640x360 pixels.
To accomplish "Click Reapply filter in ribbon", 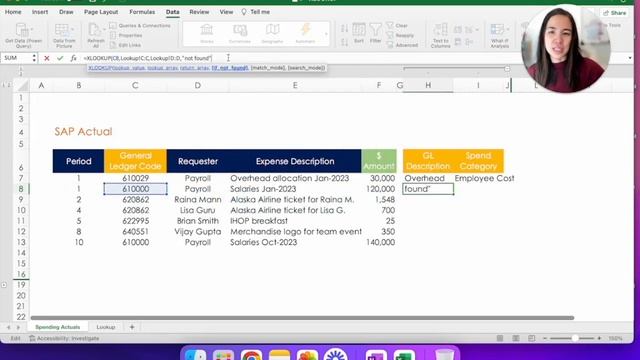I will click(x=400, y=36).
